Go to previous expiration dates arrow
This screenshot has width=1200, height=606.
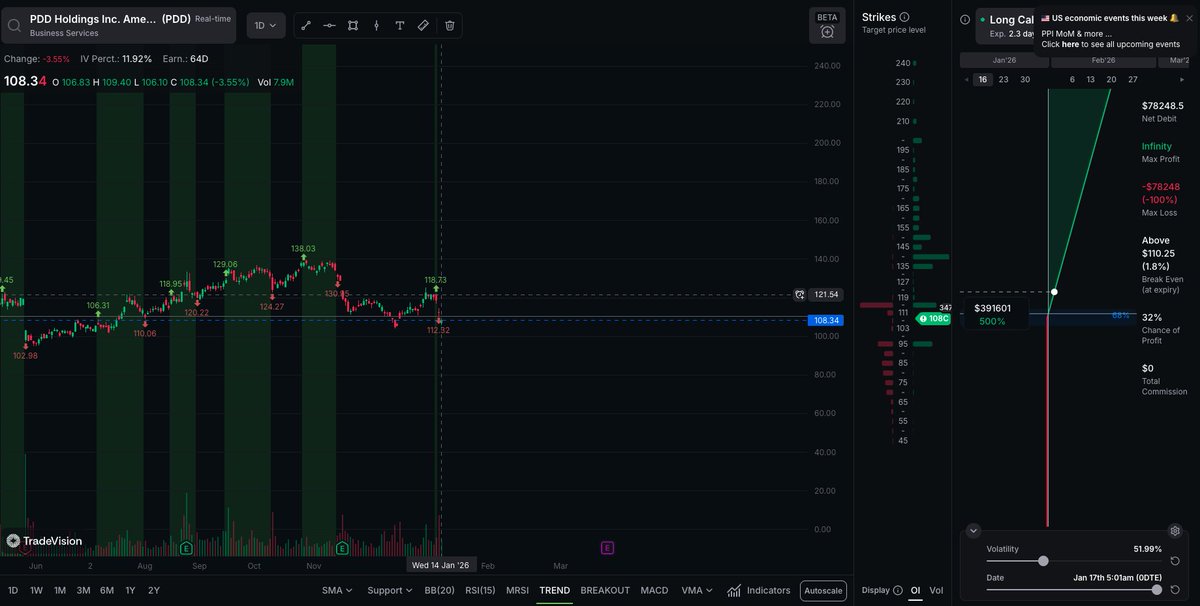tap(967, 79)
